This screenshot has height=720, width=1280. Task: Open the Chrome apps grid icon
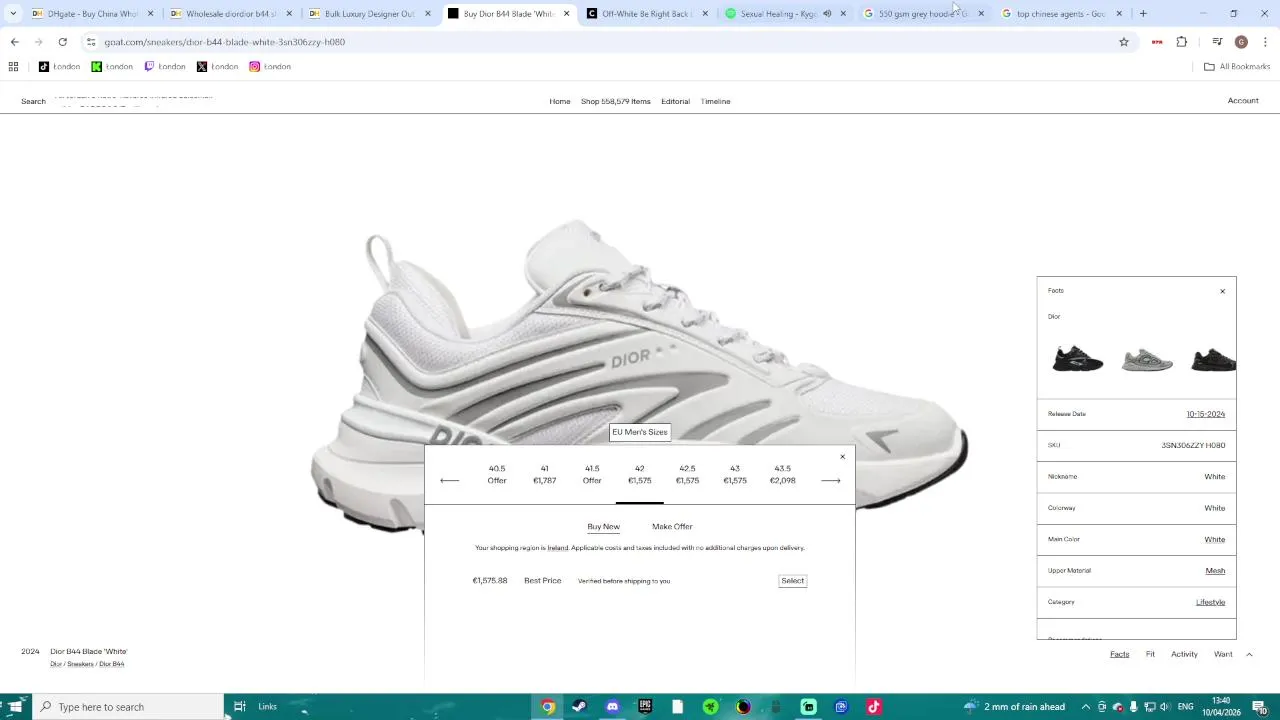(13, 67)
